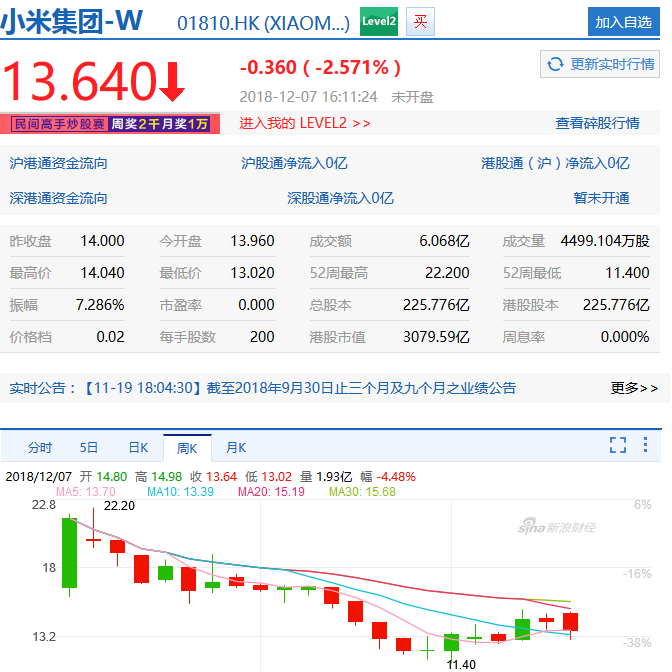
Task: Click 沪股通净流入0亿 text
Action: [x=294, y=163]
